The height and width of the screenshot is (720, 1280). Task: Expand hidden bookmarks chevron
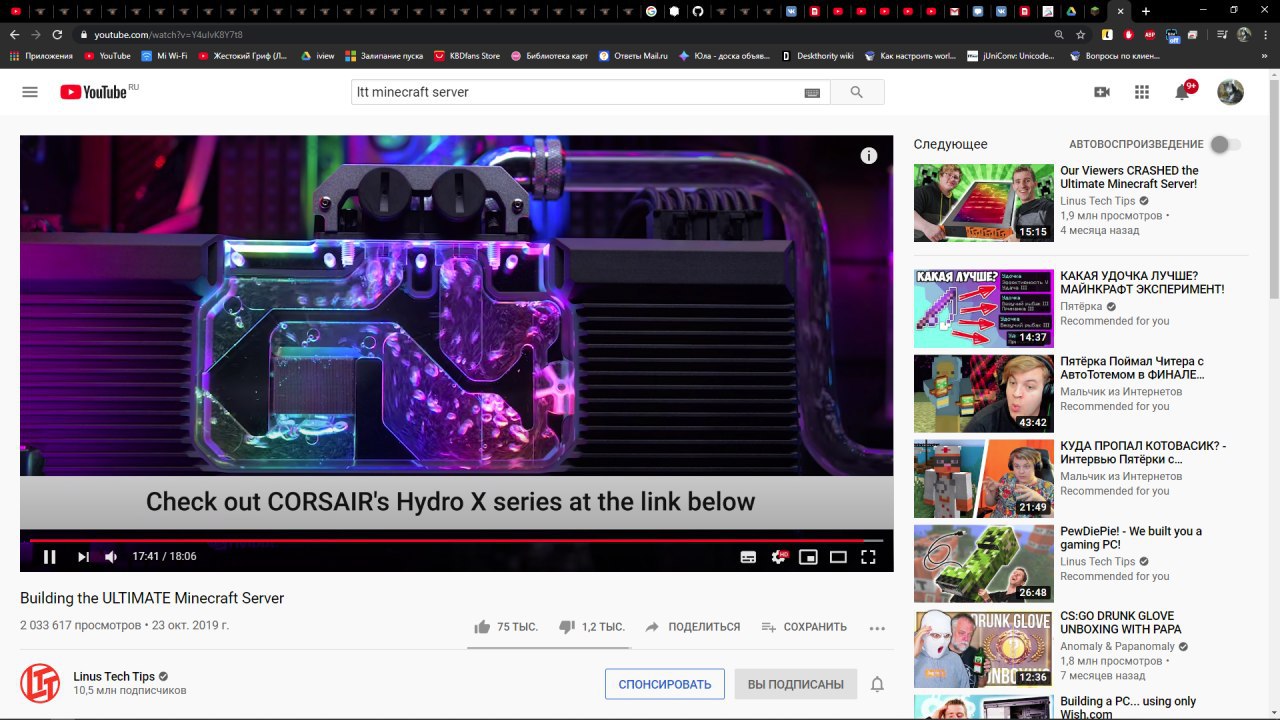click(1264, 56)
